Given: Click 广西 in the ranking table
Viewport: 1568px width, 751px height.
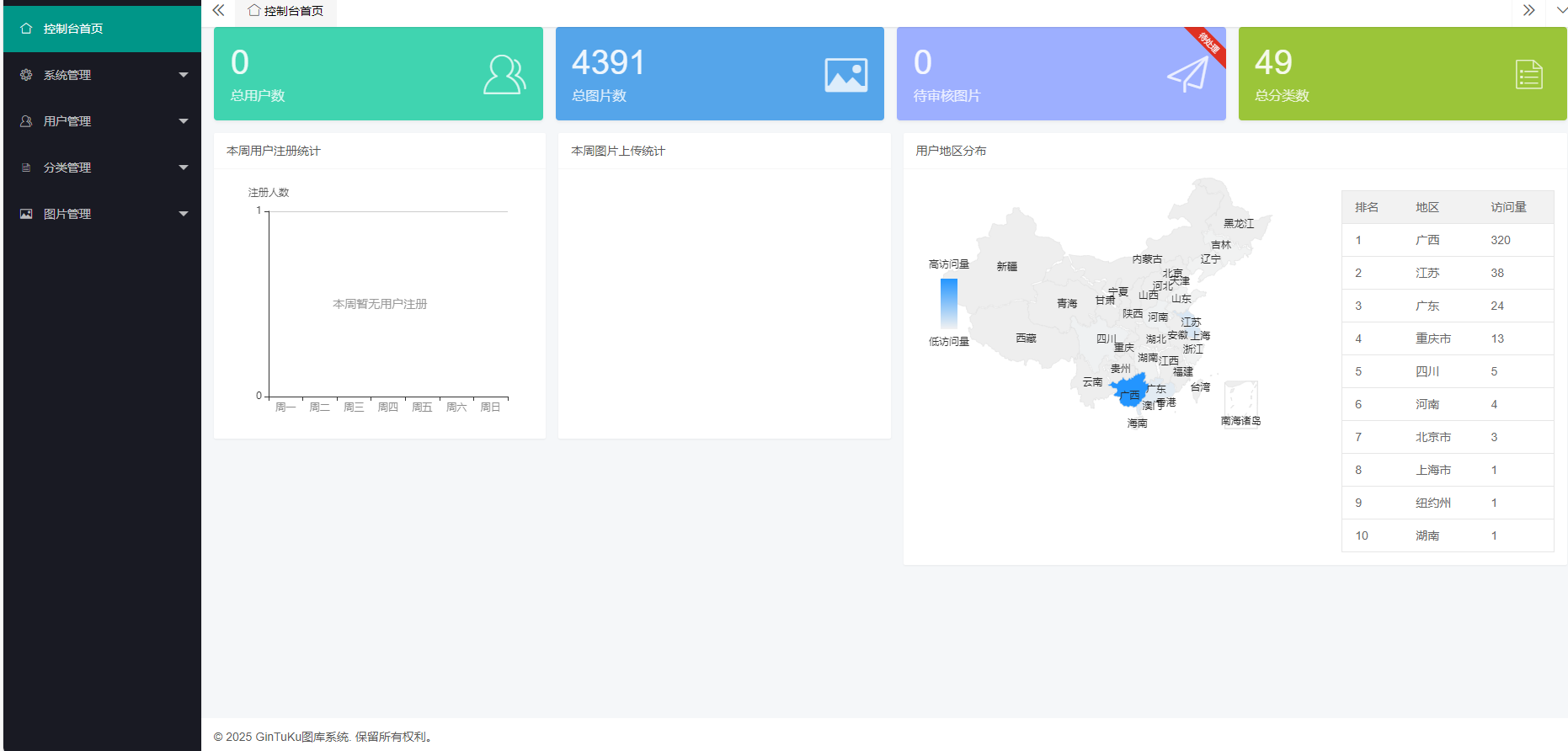Looking at the screenshot, I should point(1427,240).
